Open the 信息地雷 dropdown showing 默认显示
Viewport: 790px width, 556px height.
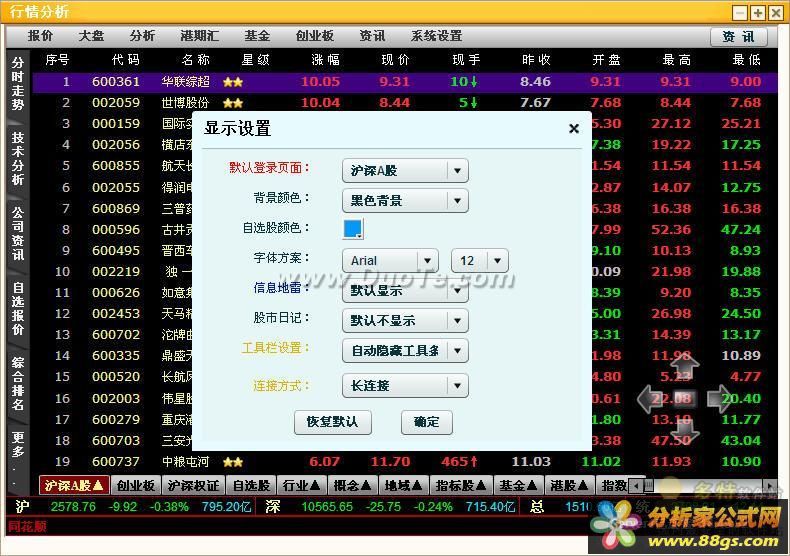(405, 291)
